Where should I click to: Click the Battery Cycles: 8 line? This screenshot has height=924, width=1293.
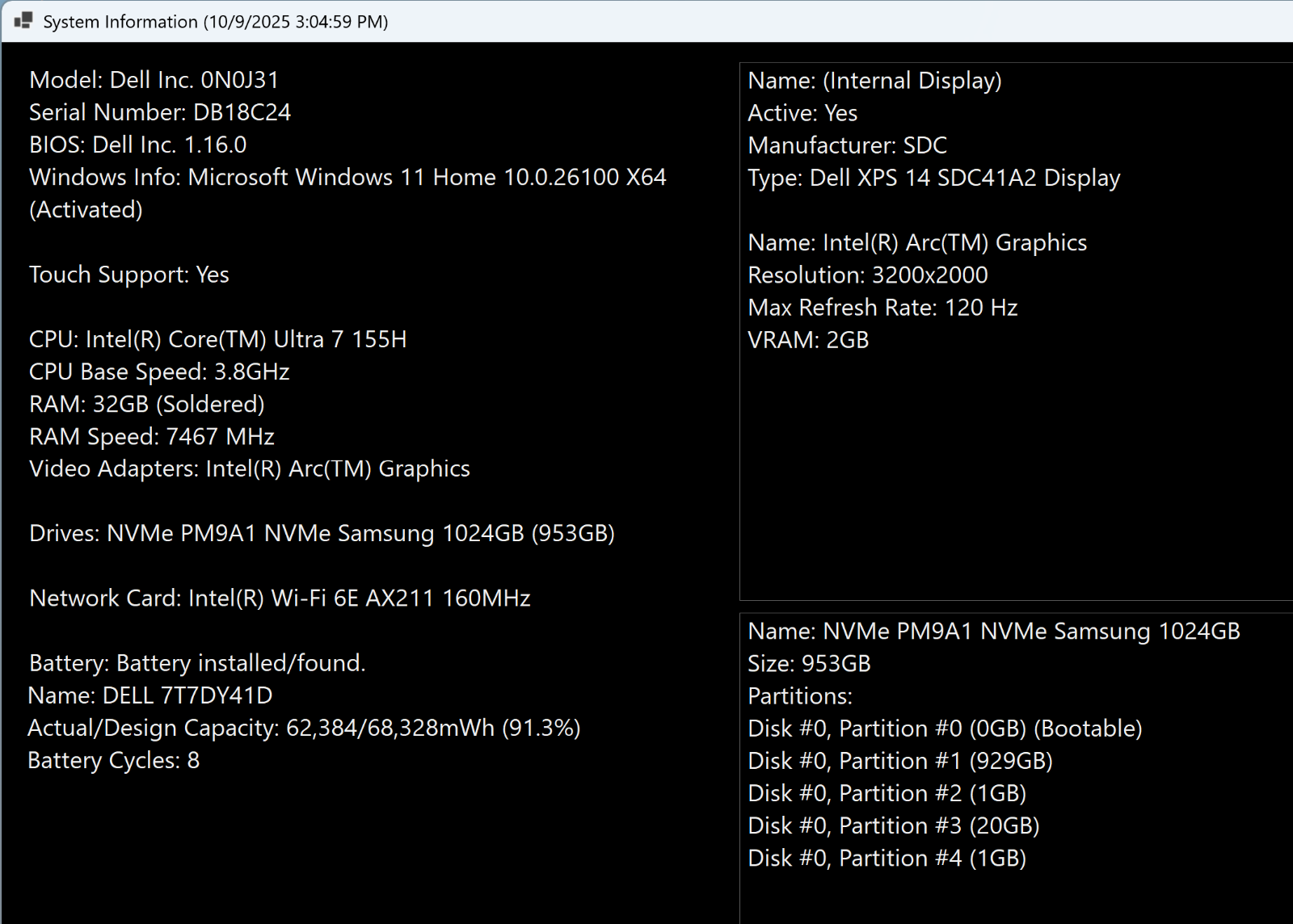pos(113,760)
